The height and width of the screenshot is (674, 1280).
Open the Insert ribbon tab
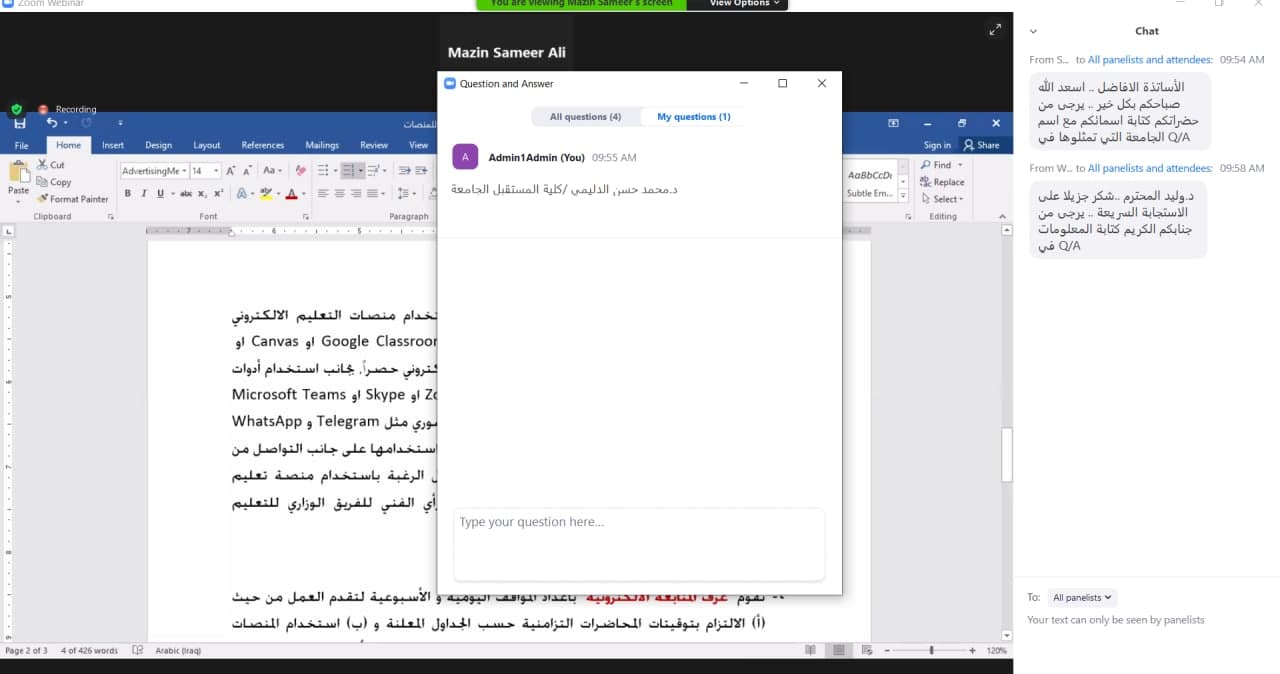coord(113,145)
